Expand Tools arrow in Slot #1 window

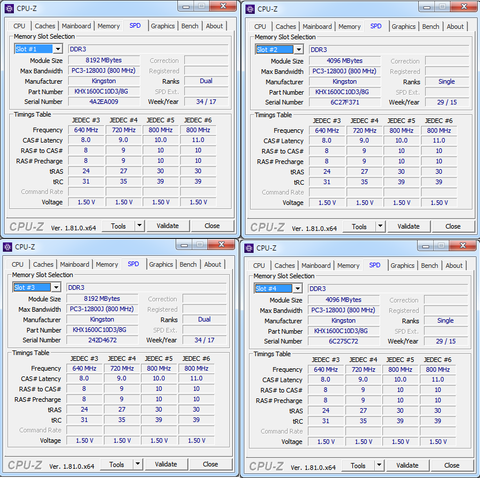click(x=139, y=226)
